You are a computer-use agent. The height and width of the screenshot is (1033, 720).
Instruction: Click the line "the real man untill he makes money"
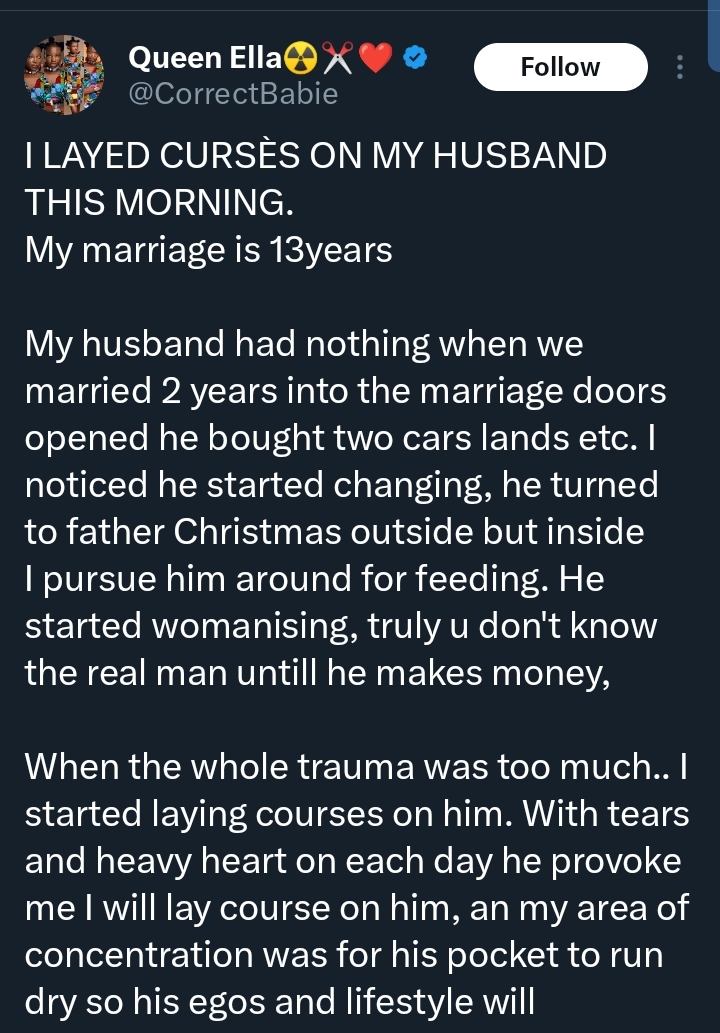click(317, 672)
